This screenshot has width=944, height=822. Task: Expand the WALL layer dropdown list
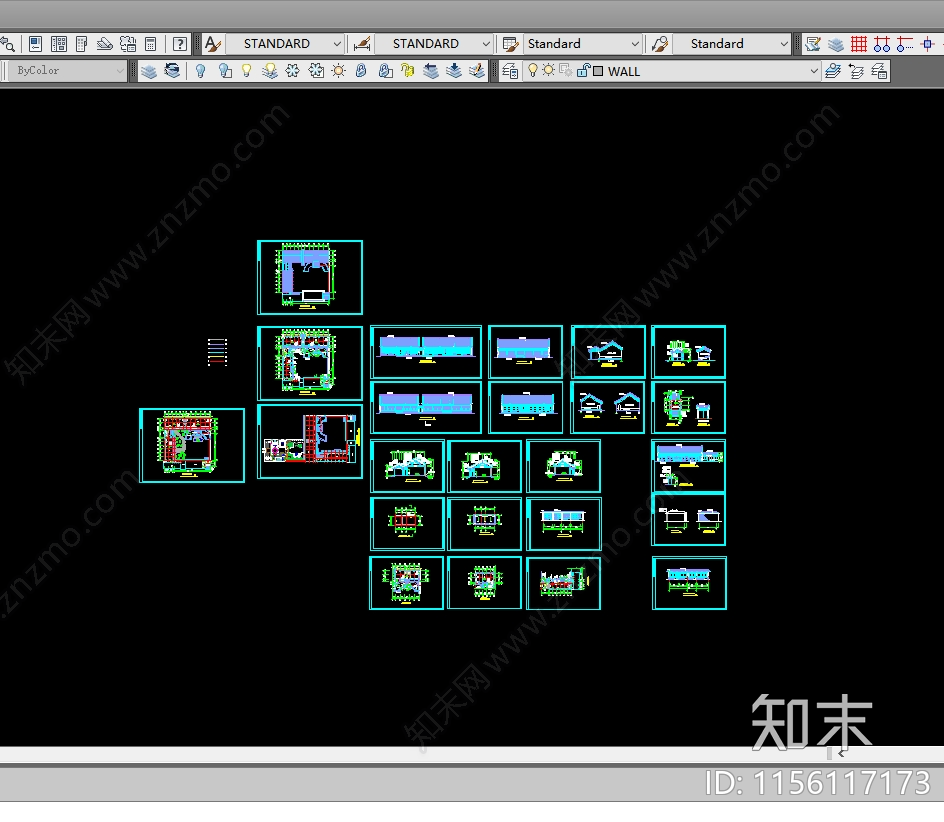click(x=814, y=71)
